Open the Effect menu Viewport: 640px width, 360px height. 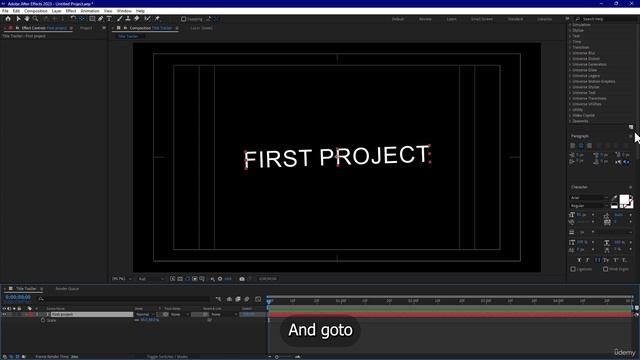[71, 11]
